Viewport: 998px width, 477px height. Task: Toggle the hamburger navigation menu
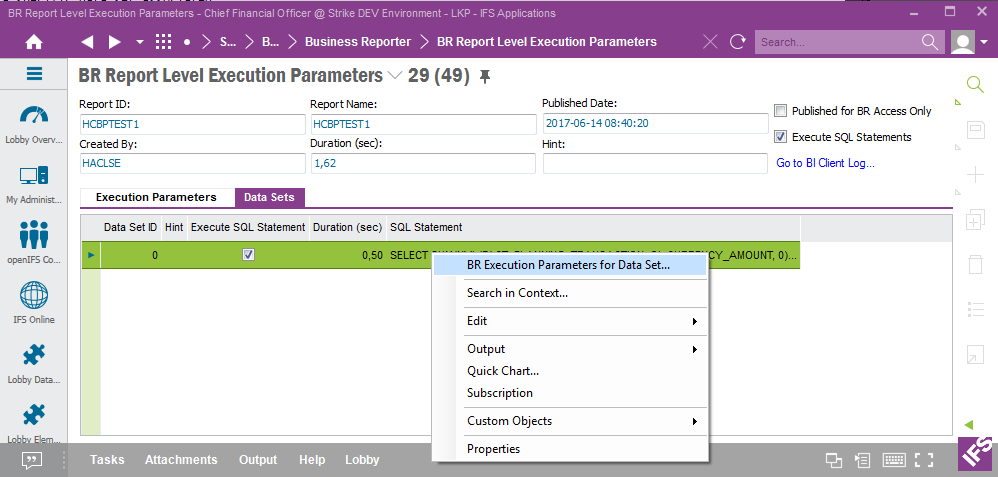coord(34,74)
